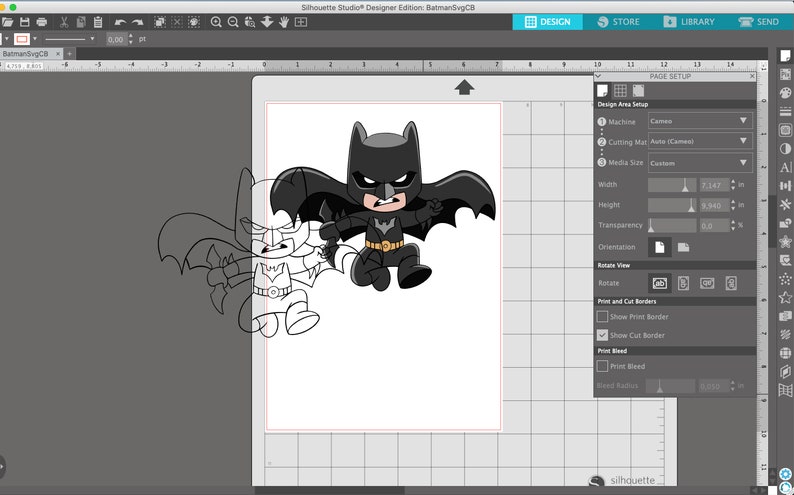Uncheck Show Cut Border checkbox
Viewport: 794px width, 495px height.
[602, 335]
